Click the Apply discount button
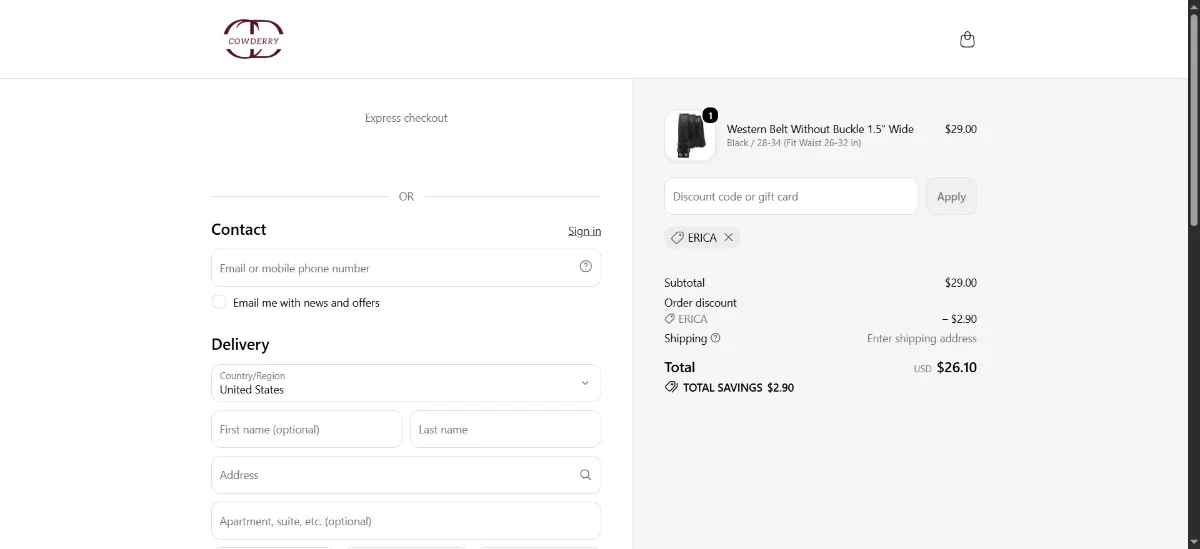This screenshot has width=1200, height=549. point(951,196)
